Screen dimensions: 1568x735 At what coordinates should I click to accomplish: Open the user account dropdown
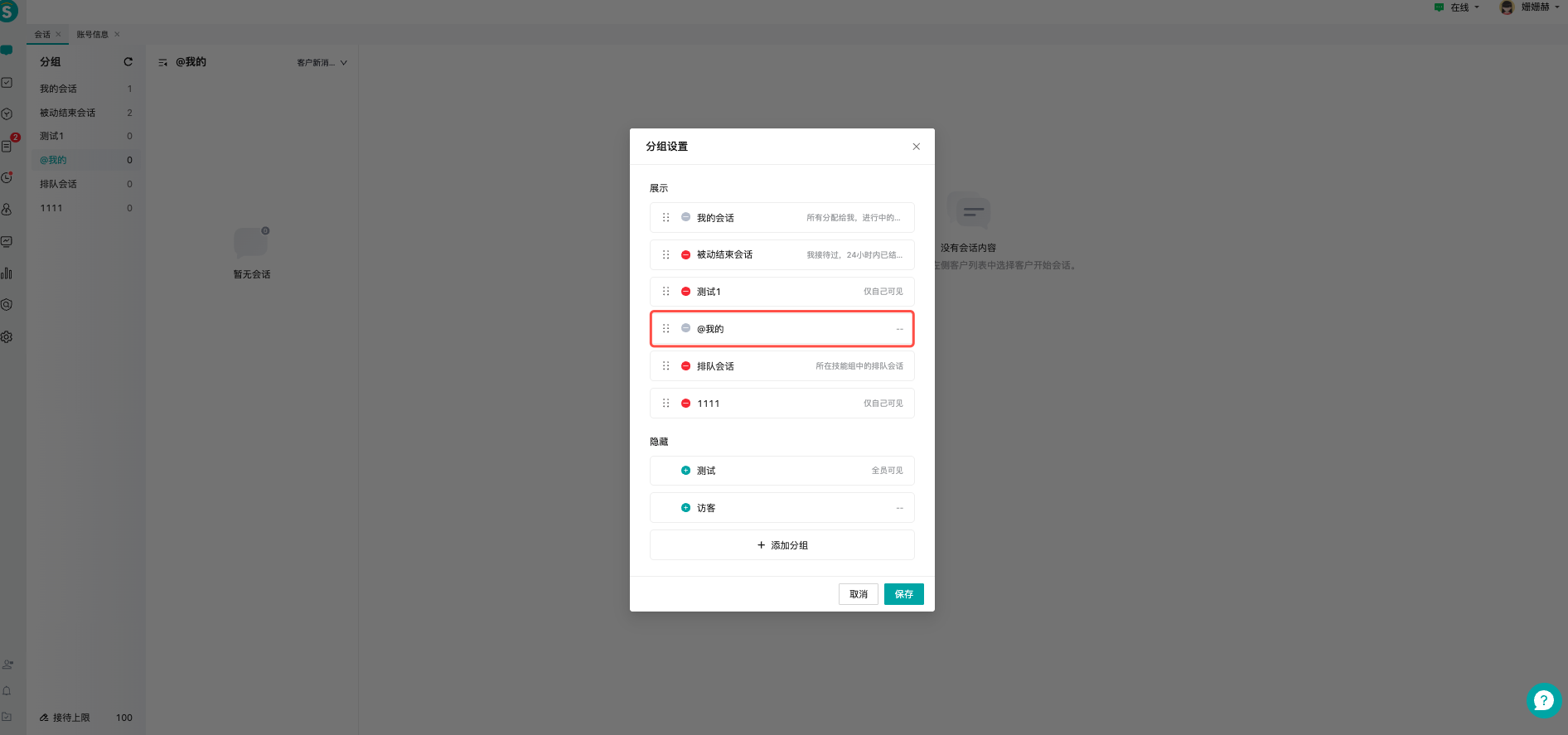[1530, 7]
